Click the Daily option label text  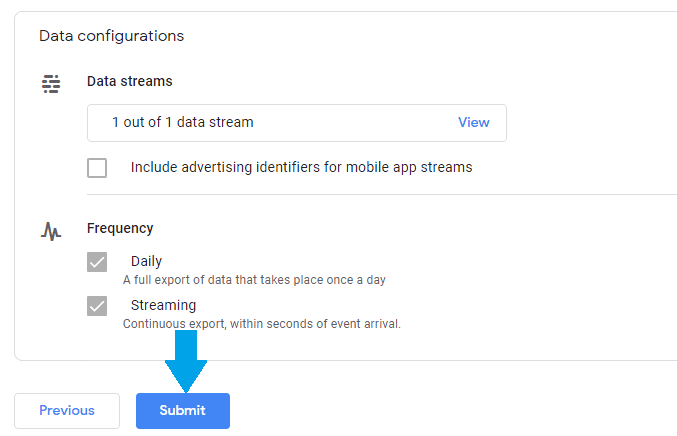click(146, 261)
